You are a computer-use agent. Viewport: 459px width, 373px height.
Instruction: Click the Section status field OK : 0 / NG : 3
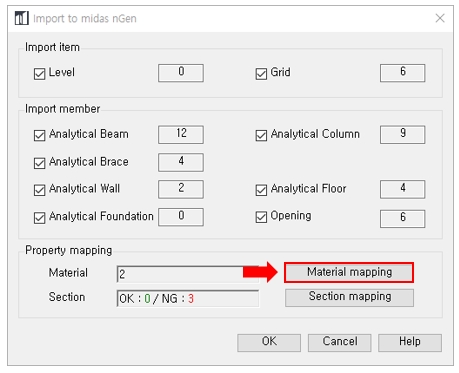(188, 298)
